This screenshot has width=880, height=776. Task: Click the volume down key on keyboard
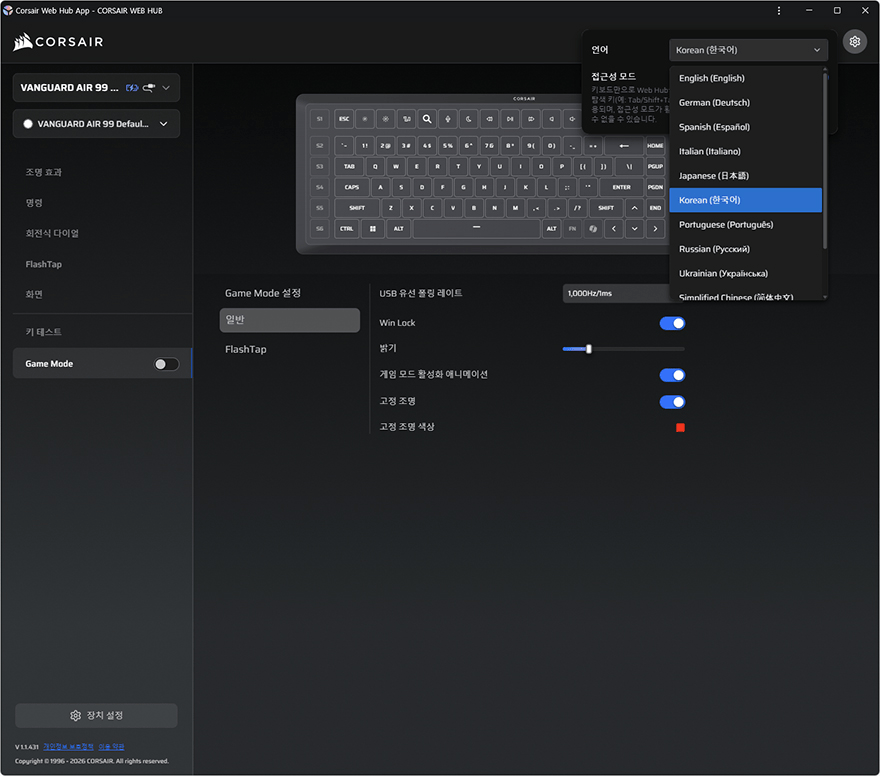pyautogui.click(x=552, y=119)
